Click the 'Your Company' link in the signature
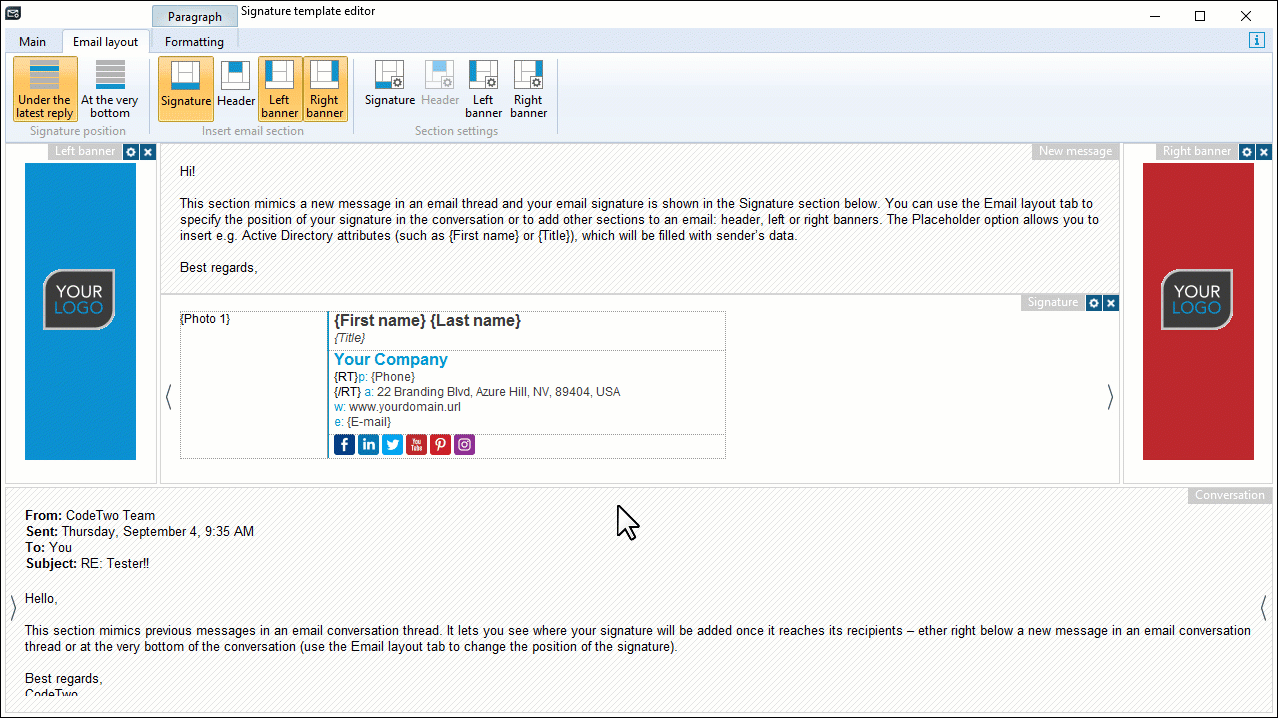1278x718 pixels. tap(390, 359)
